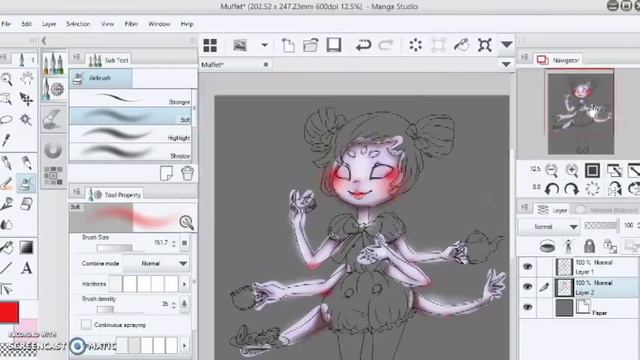Click the Navigator zoom in icon
This screenshot has width=640, height=360.
[x=572, y=170]
